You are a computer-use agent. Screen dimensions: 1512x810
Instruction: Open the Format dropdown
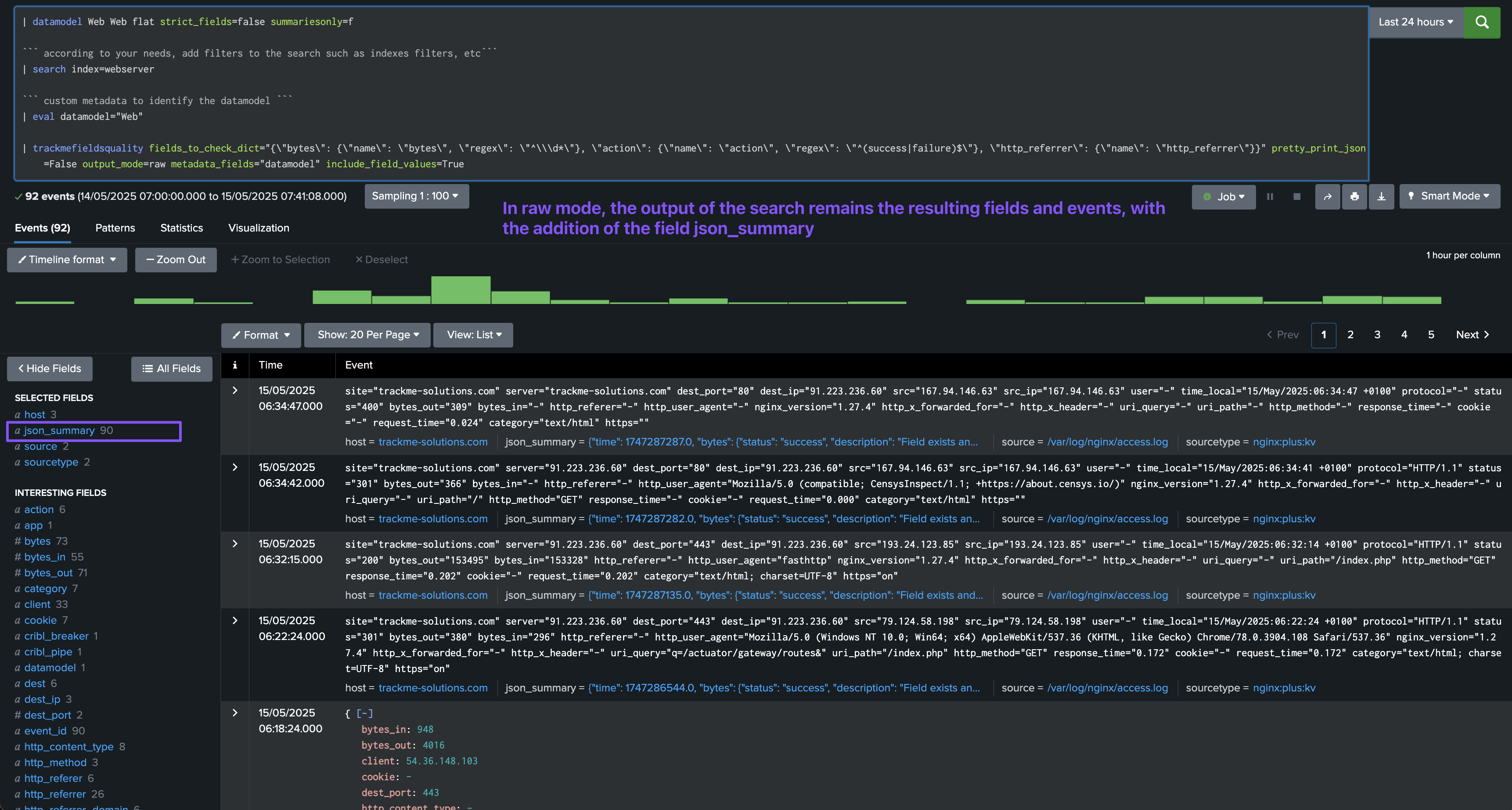[261, 335]
